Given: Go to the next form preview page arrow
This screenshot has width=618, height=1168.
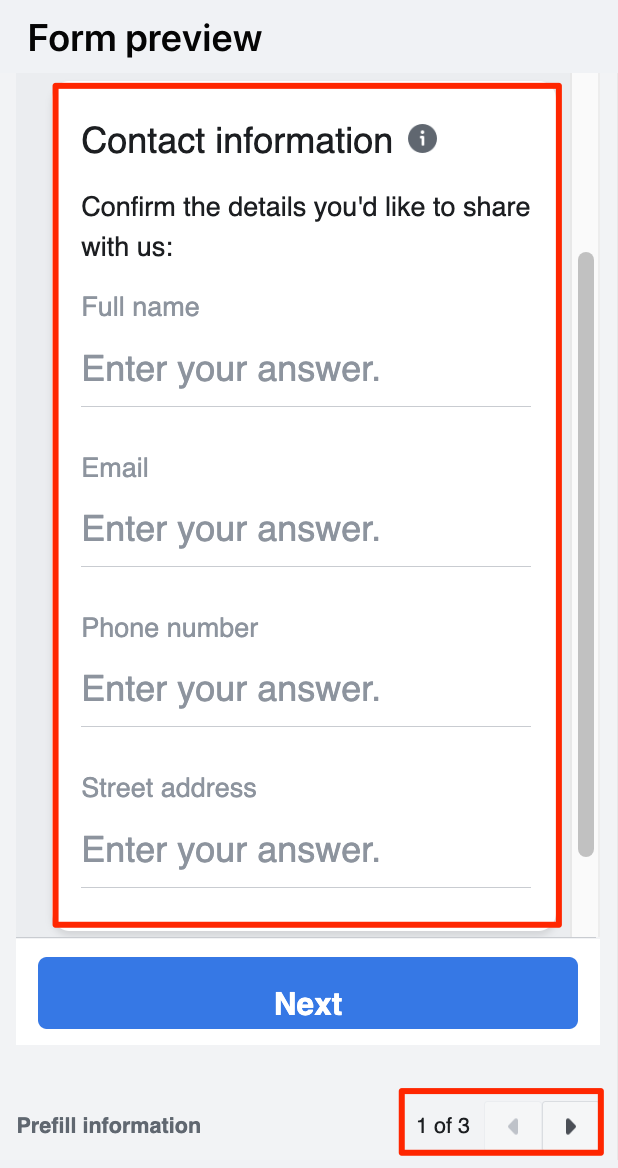Looking at the screenshot, I should (x=571, y=1126).
